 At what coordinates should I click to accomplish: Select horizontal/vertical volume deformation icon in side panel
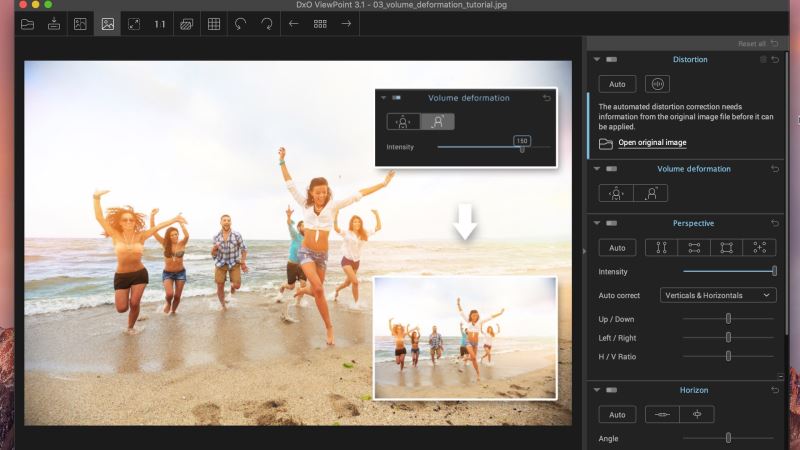coord(616,193)
